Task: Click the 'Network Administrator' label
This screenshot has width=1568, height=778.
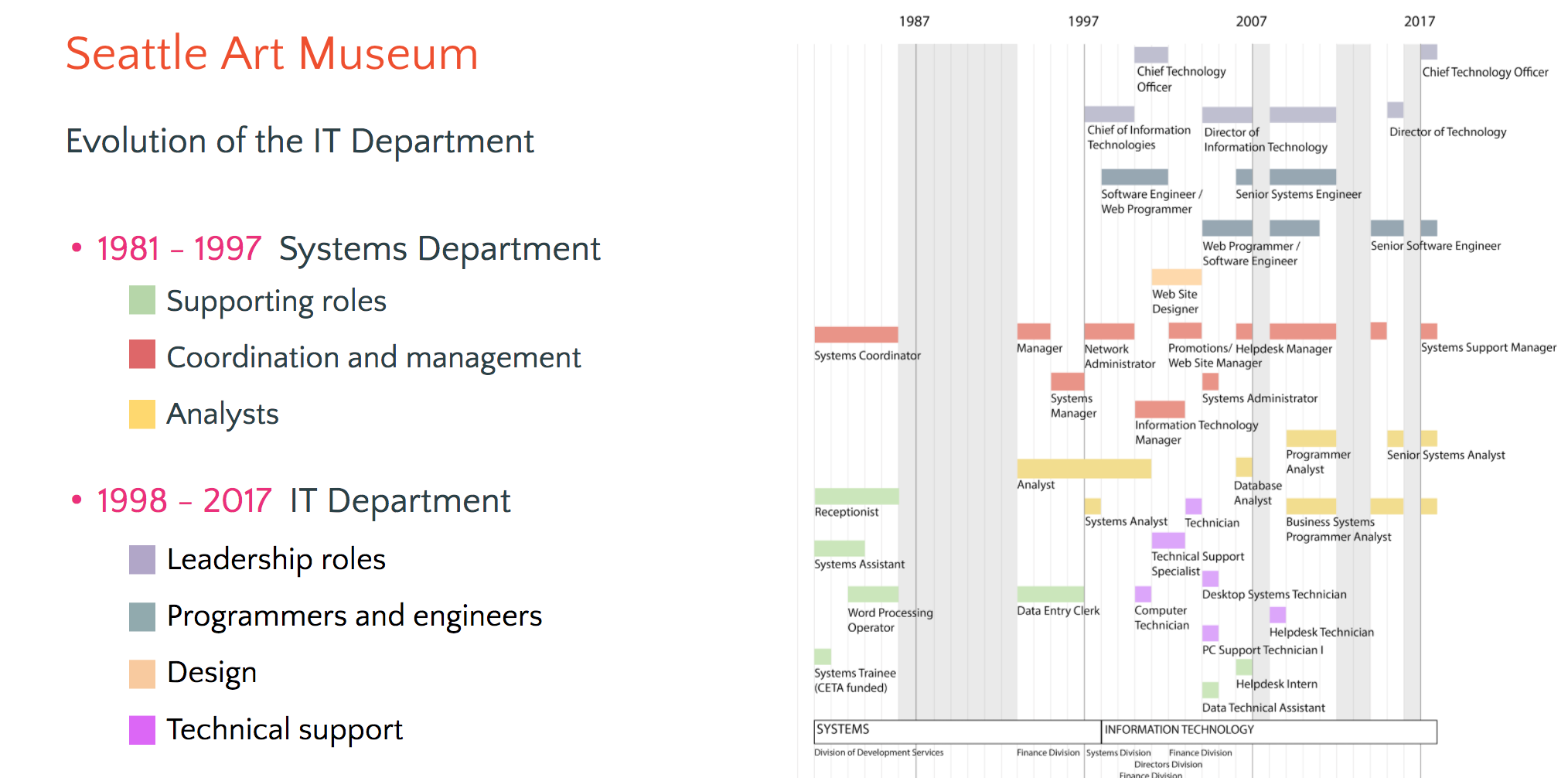Action: click(1120, 357)
